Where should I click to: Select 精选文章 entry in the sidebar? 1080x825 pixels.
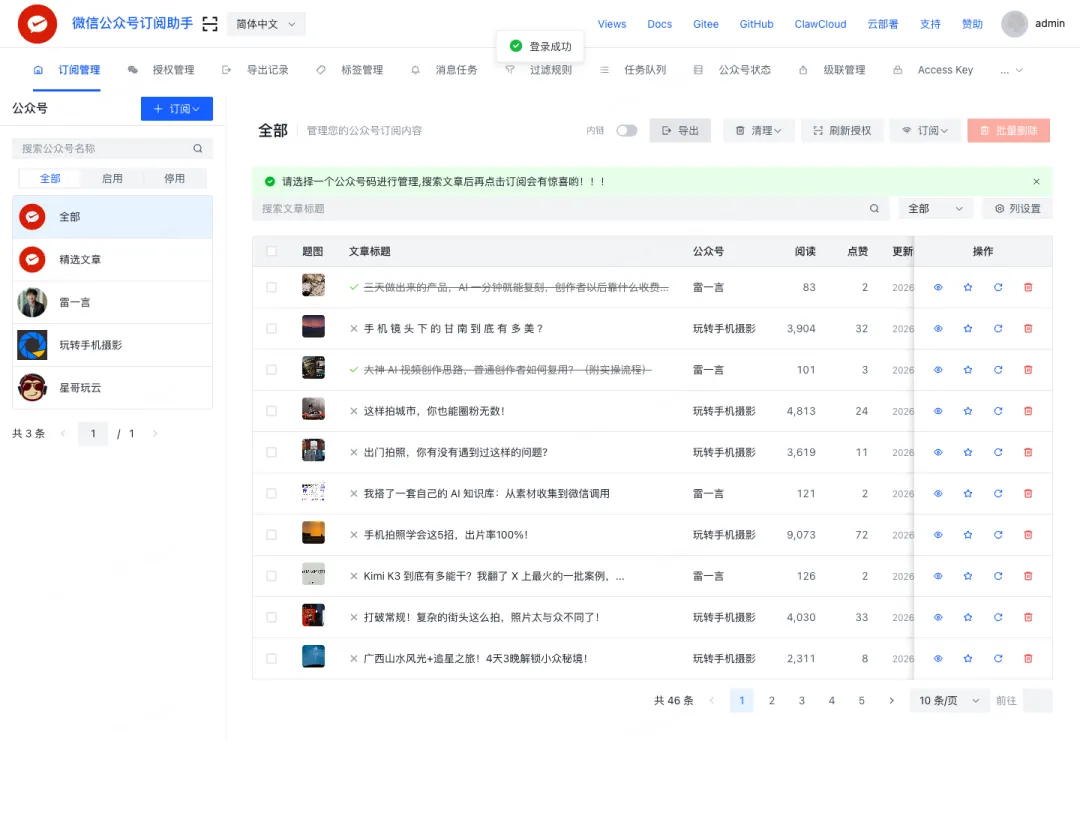click(112, 260)
